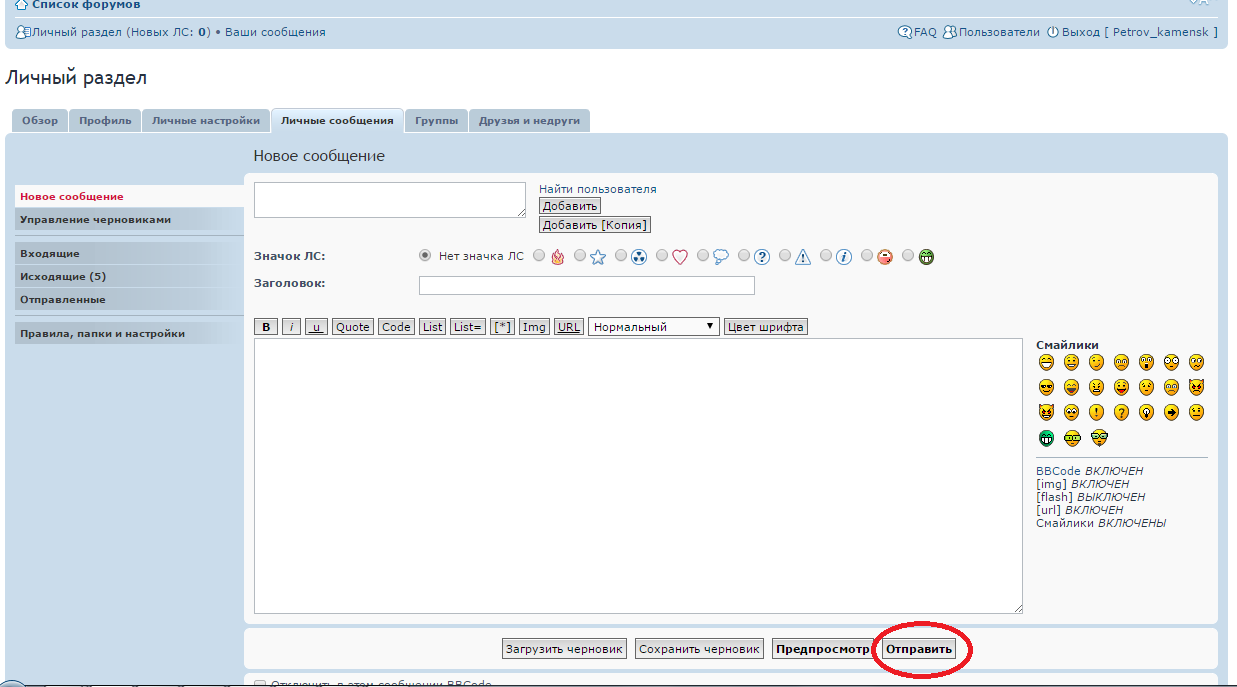Click the Отправить button
The height and width of the screenshot is (687, 1237).
click(x=919, y=649)
